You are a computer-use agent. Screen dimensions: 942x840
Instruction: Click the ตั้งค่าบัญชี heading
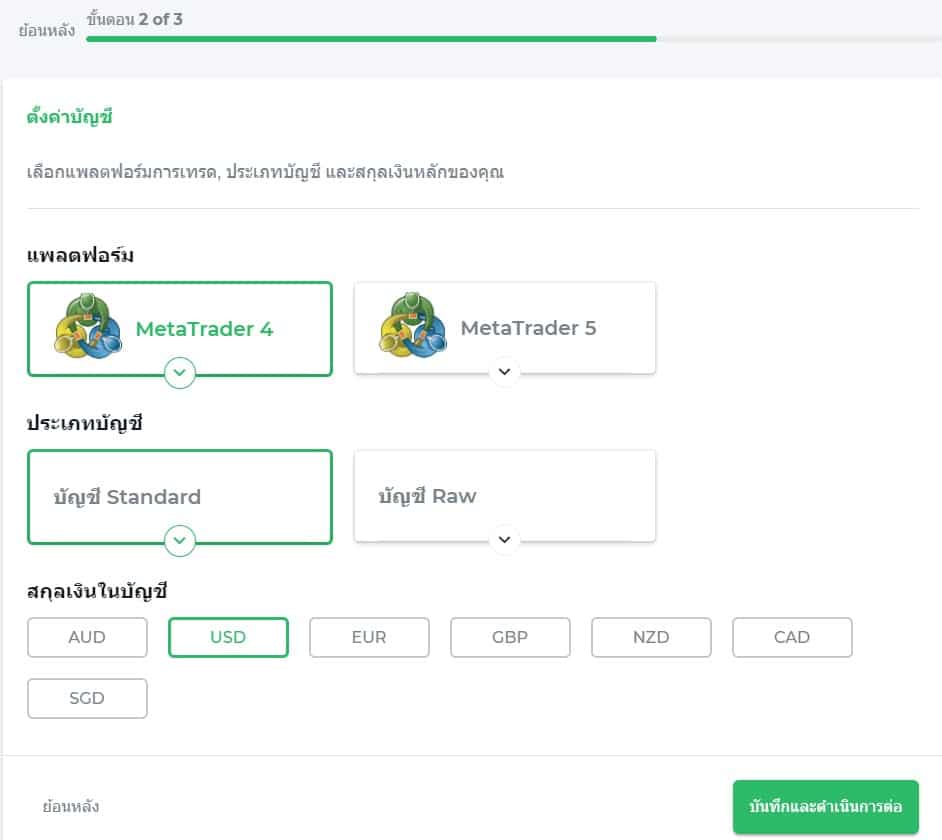(70, 117)
